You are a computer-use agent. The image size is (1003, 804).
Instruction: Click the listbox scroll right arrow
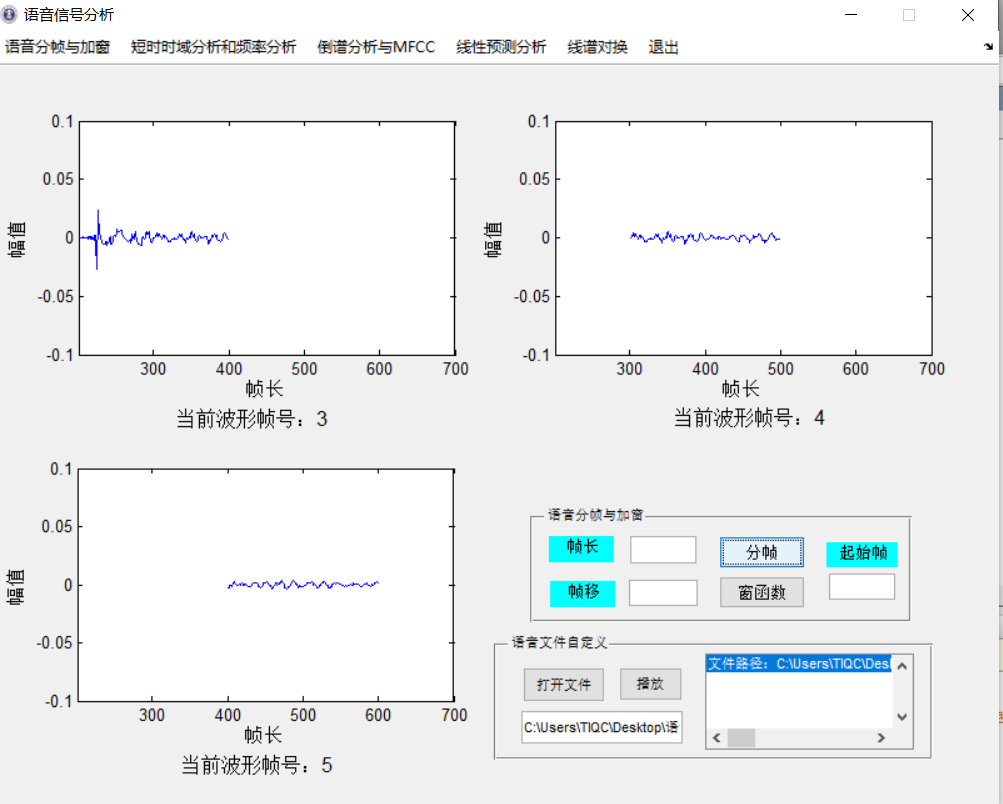(x=881, y=738)
